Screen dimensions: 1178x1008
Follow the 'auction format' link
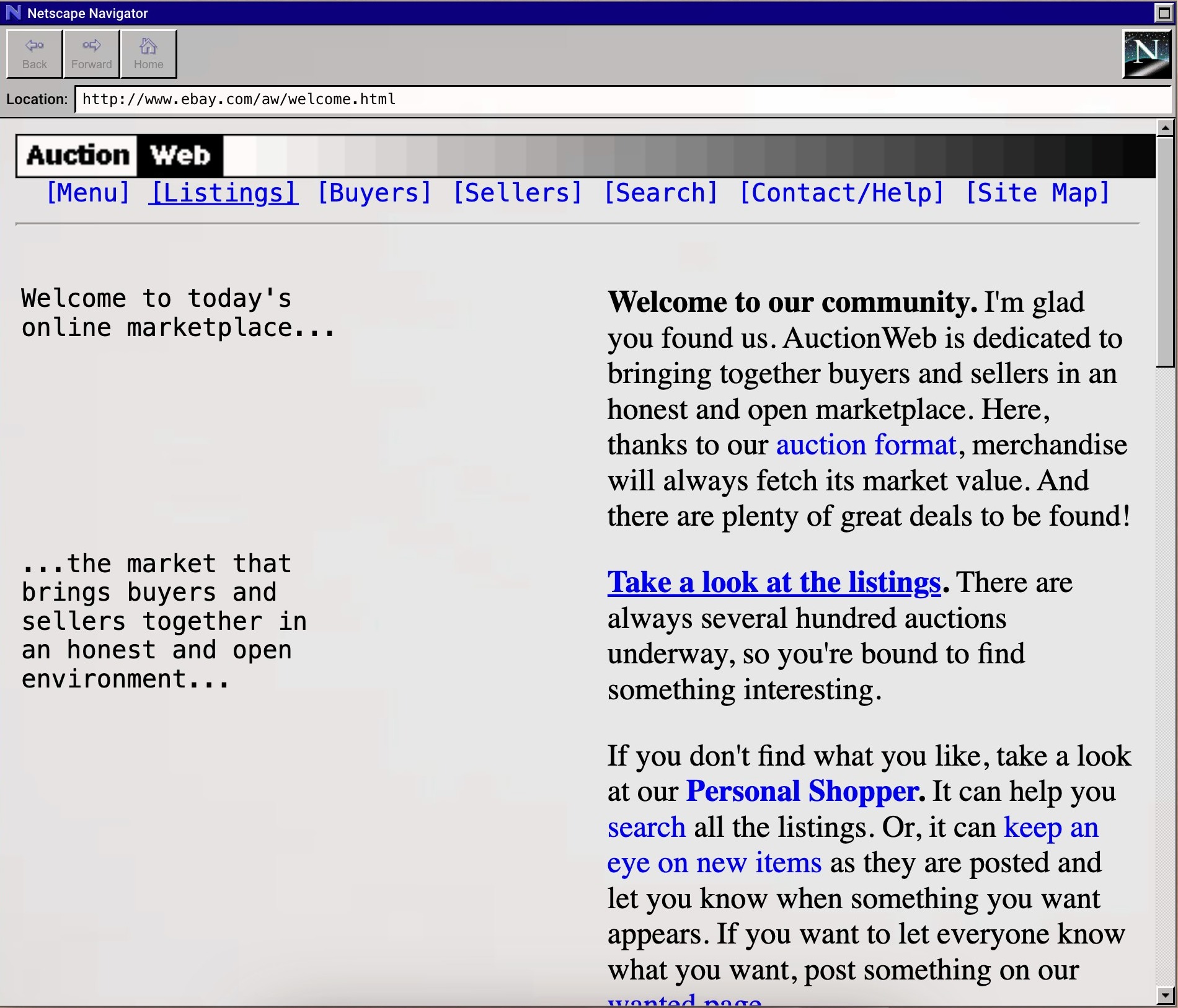click(866, 445)
